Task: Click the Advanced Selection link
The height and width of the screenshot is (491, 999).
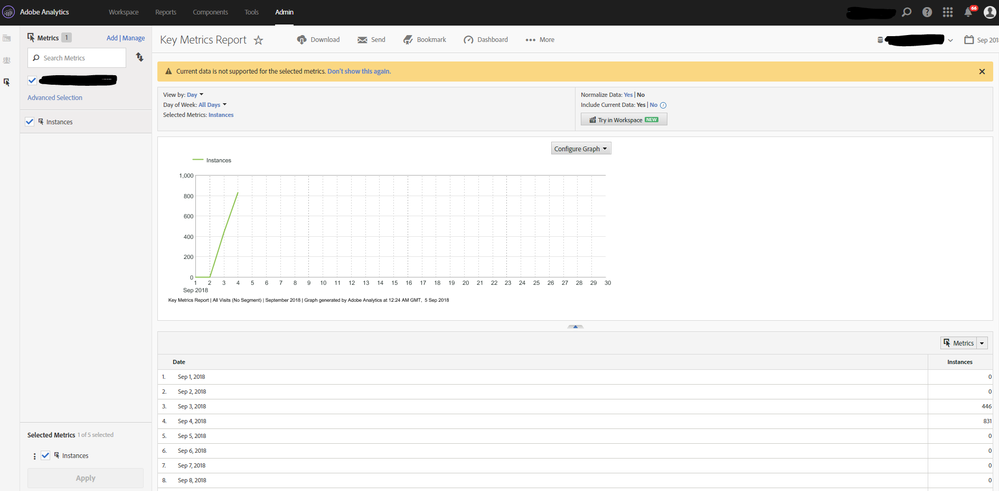Action: coord(55,98)
